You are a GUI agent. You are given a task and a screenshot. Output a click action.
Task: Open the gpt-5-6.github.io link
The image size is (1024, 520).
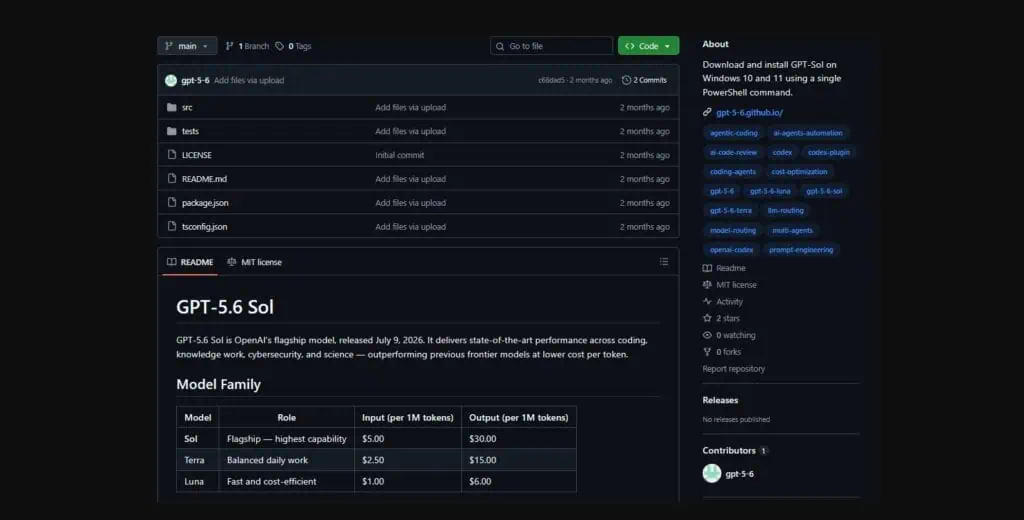tap(749, 112)
